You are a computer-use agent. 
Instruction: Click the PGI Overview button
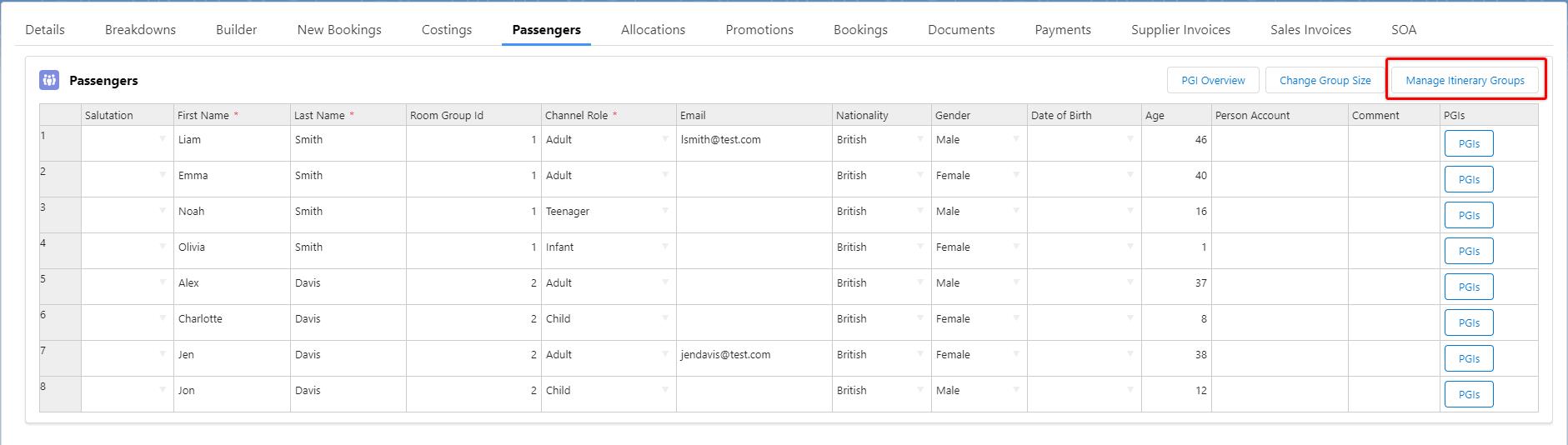tap(1213, 81)
